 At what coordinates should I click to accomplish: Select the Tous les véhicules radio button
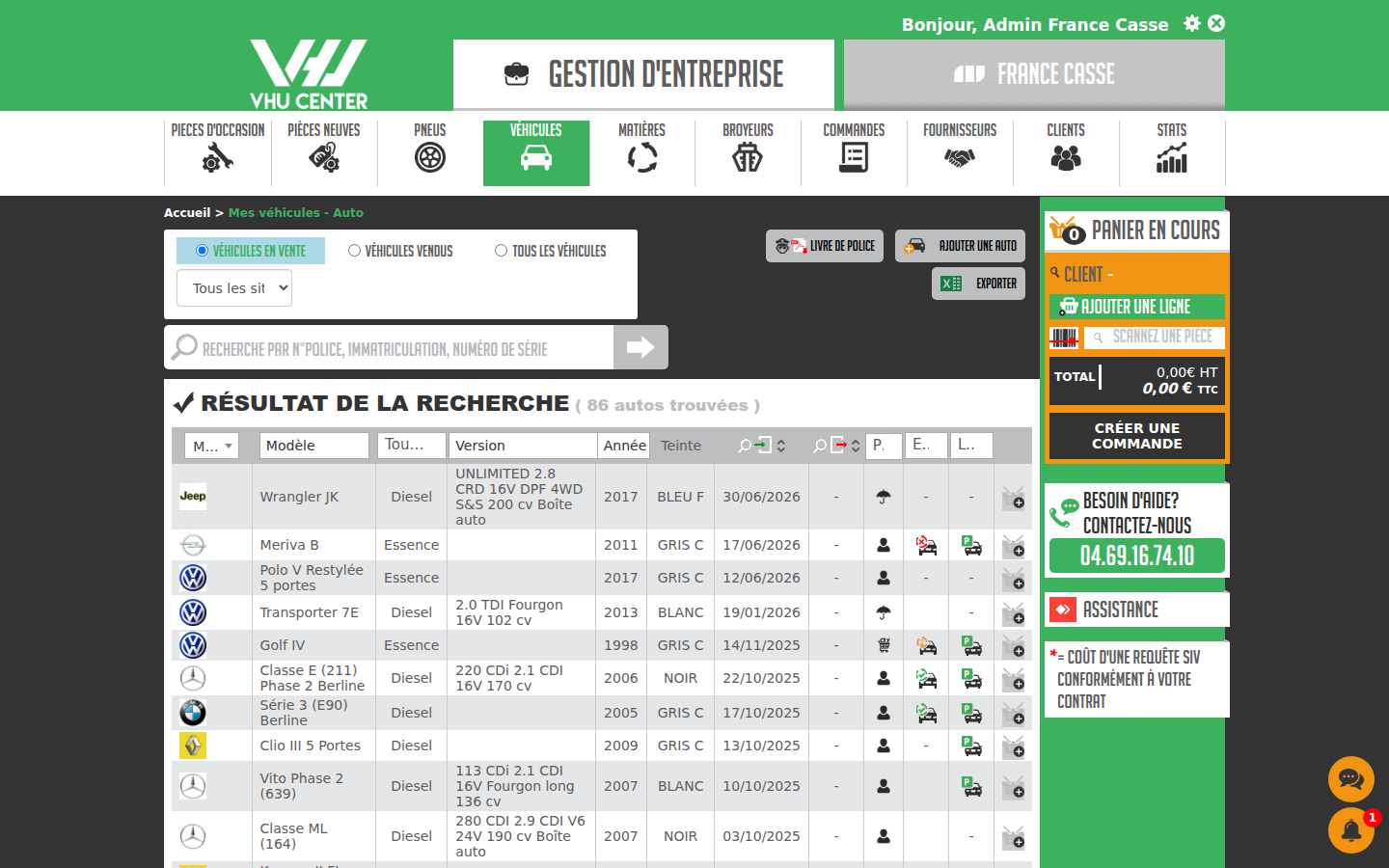(x=501, y=251)
